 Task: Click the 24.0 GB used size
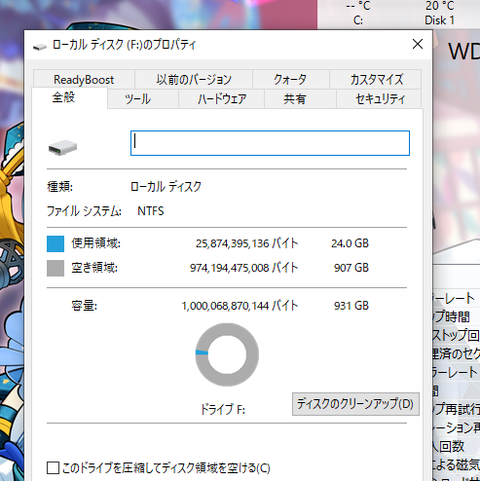click(x=350, y=243)
